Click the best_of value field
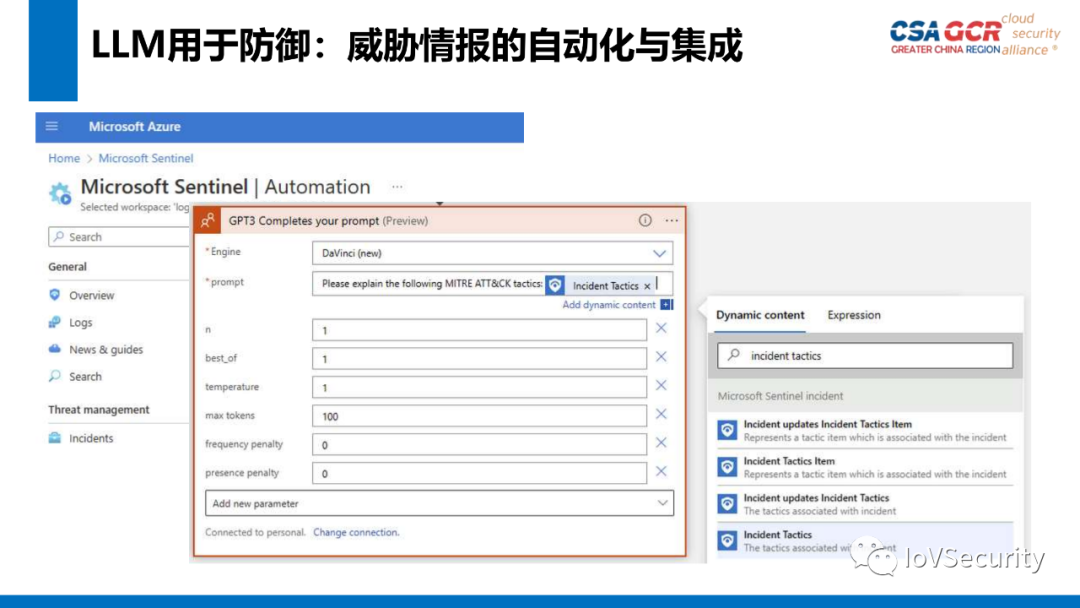 click(x=479, y=358)
